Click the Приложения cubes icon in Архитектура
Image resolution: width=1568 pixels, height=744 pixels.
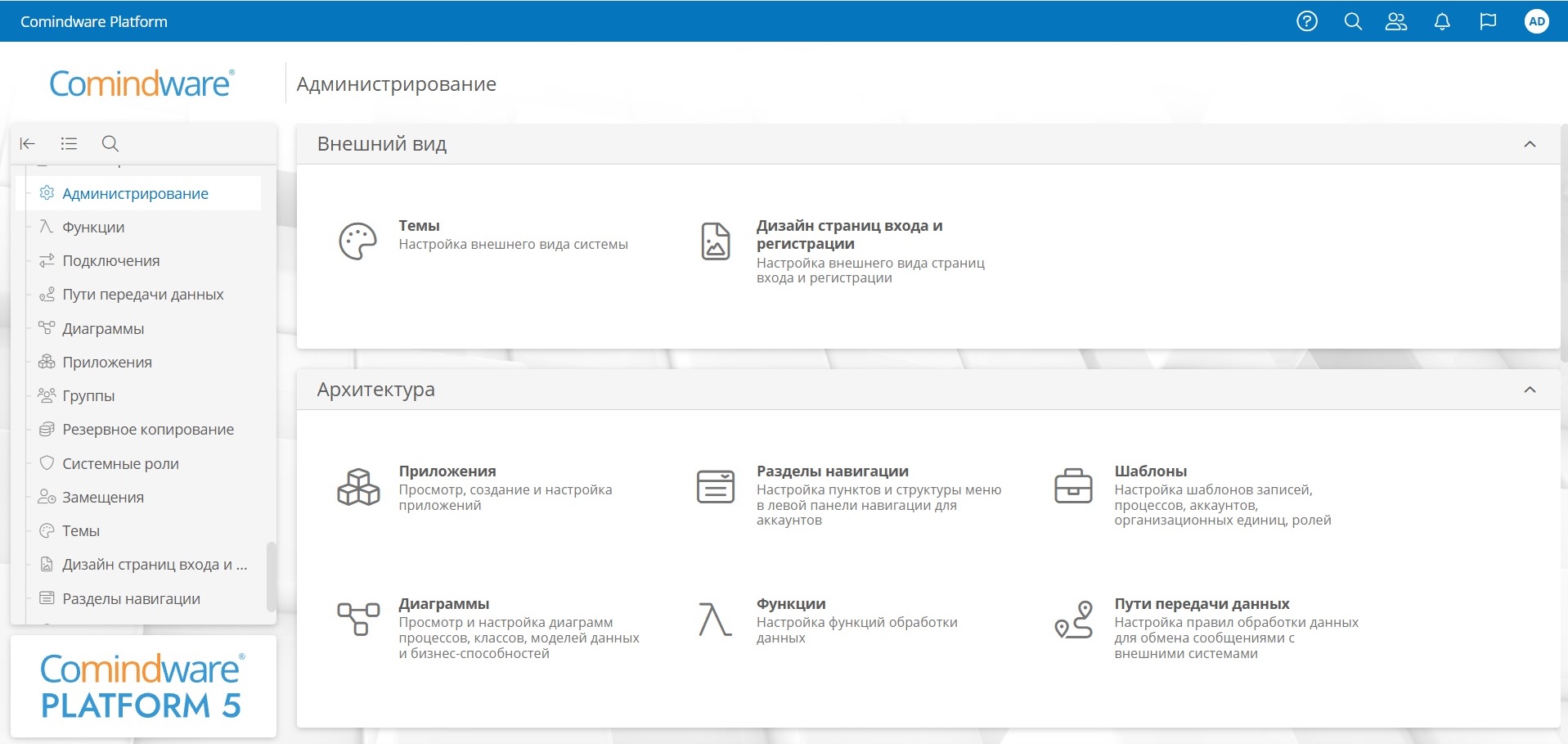358,487
